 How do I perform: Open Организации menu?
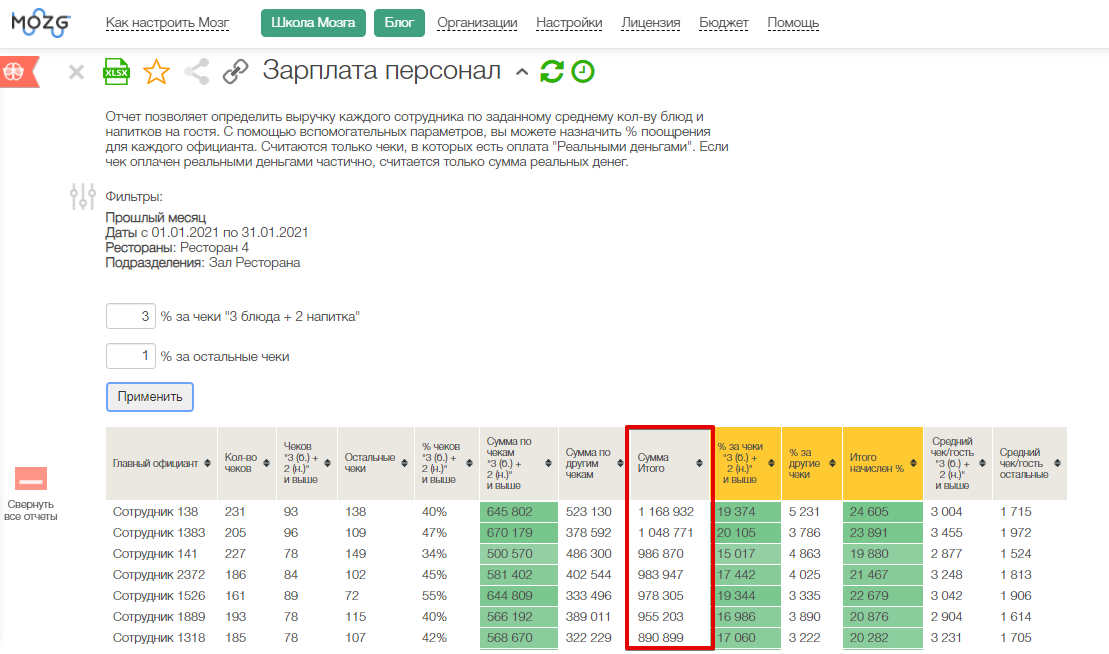[x=477, y=23]
